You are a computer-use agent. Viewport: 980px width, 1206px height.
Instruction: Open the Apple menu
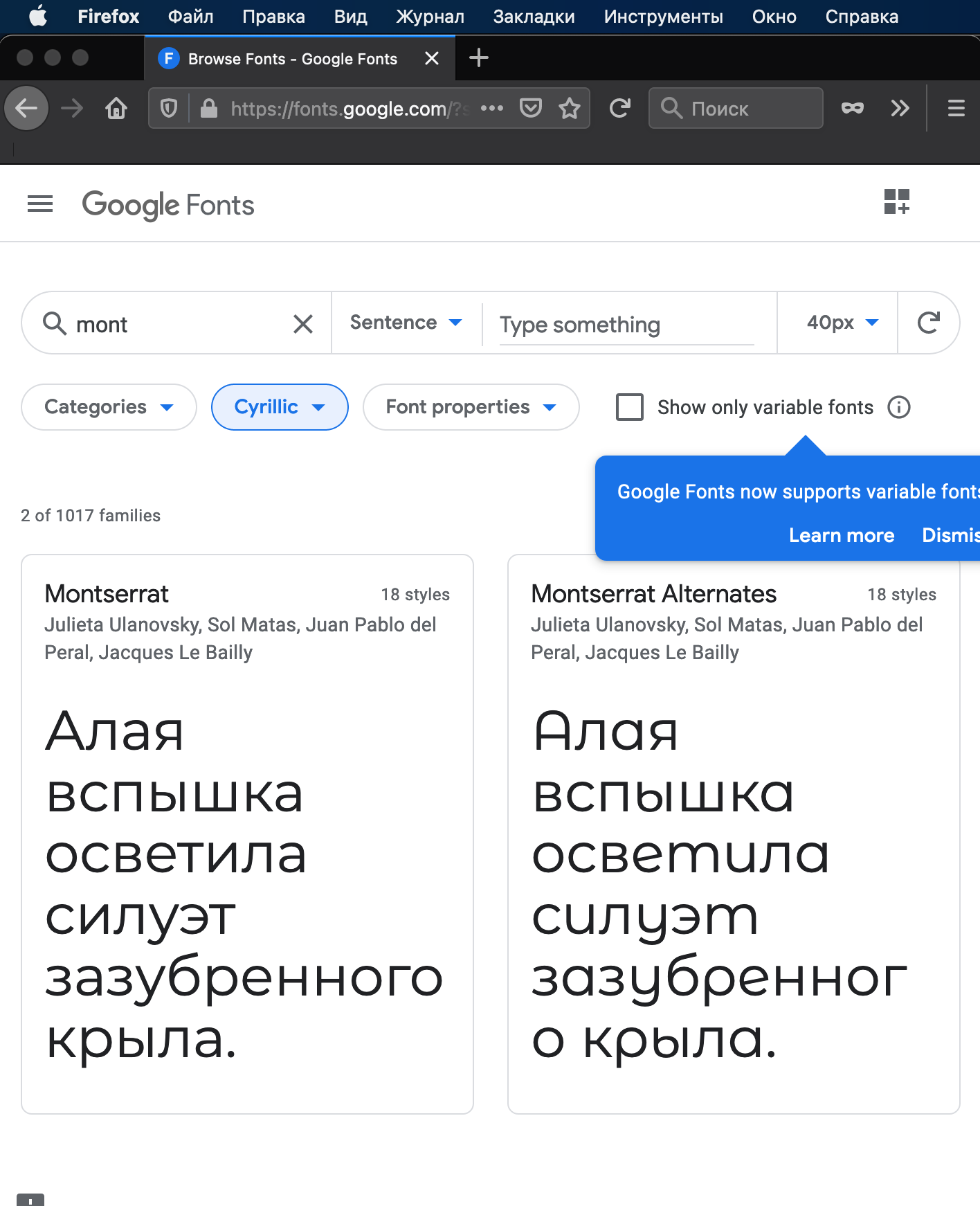pos(39,16)
